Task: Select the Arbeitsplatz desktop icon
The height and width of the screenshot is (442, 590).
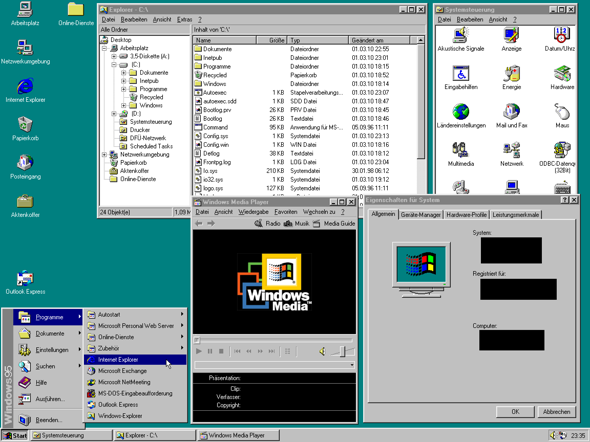Action: 25,14
